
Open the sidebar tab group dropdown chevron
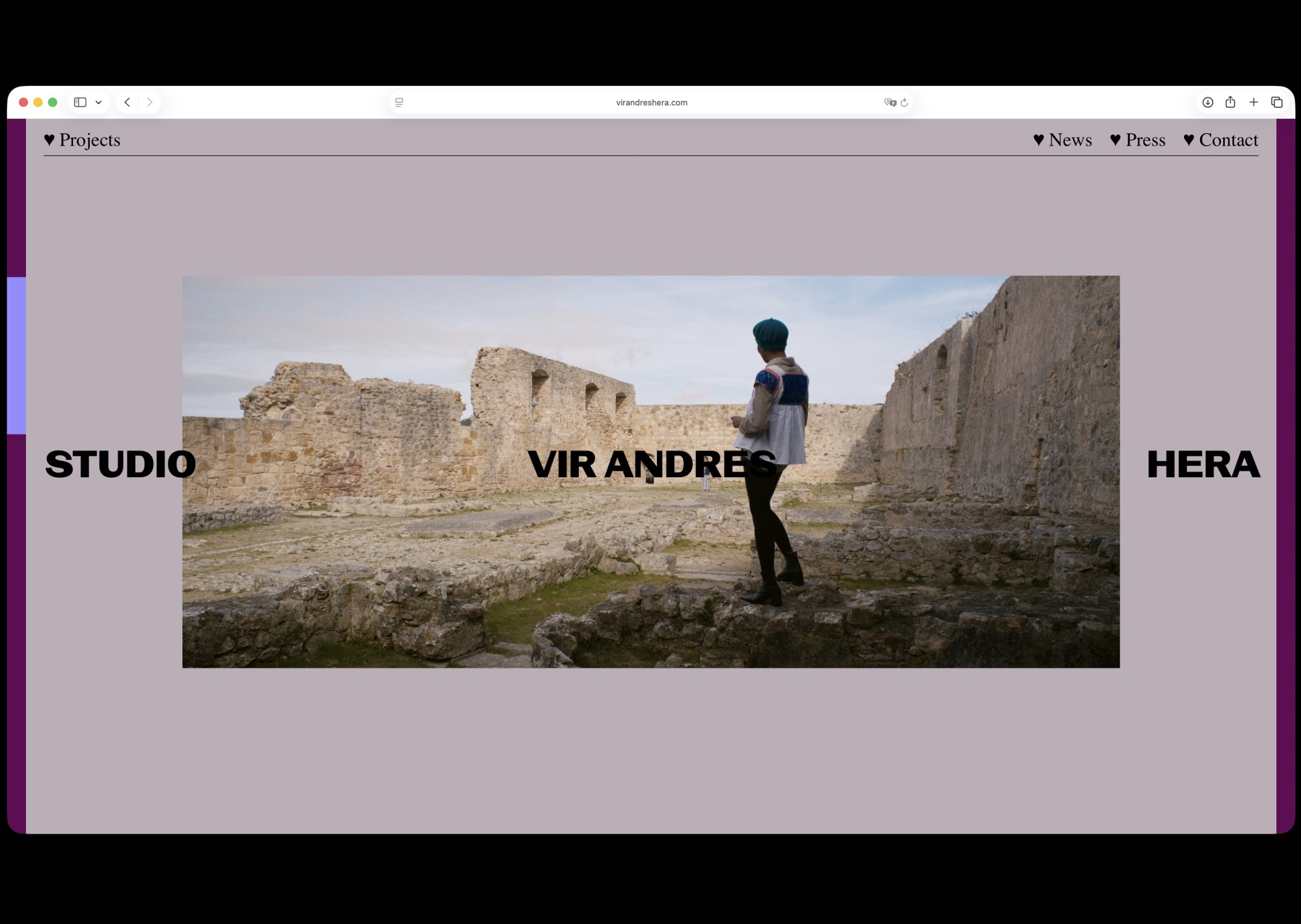(99, 102)
